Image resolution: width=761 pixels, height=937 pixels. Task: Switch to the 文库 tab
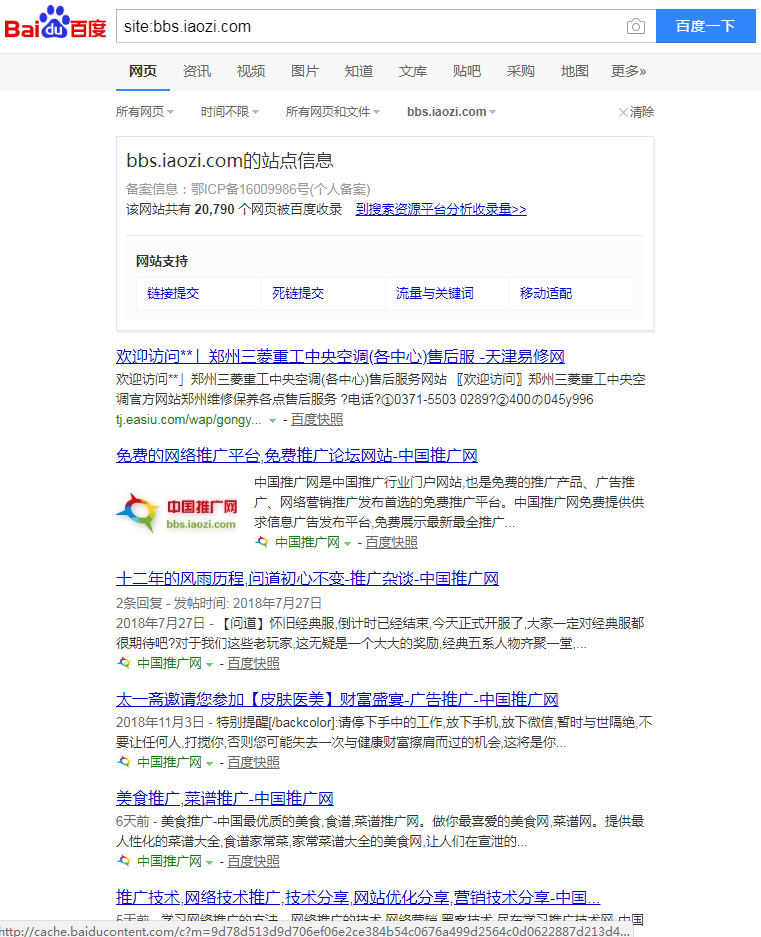412,71
